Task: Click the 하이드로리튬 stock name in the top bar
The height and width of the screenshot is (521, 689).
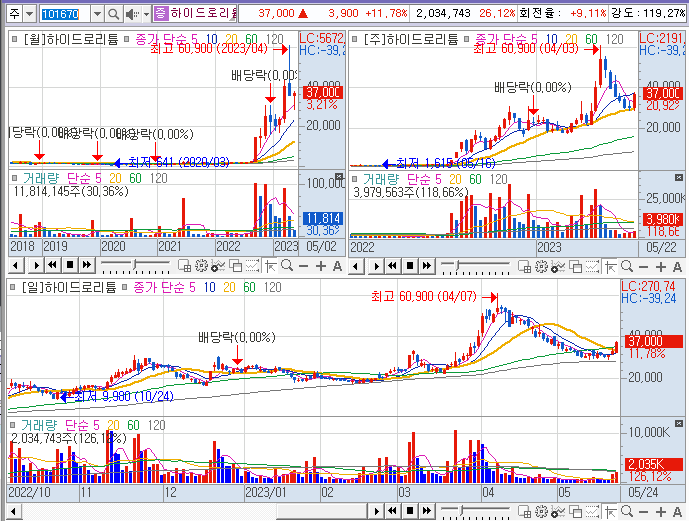Action: coord(203,13)
